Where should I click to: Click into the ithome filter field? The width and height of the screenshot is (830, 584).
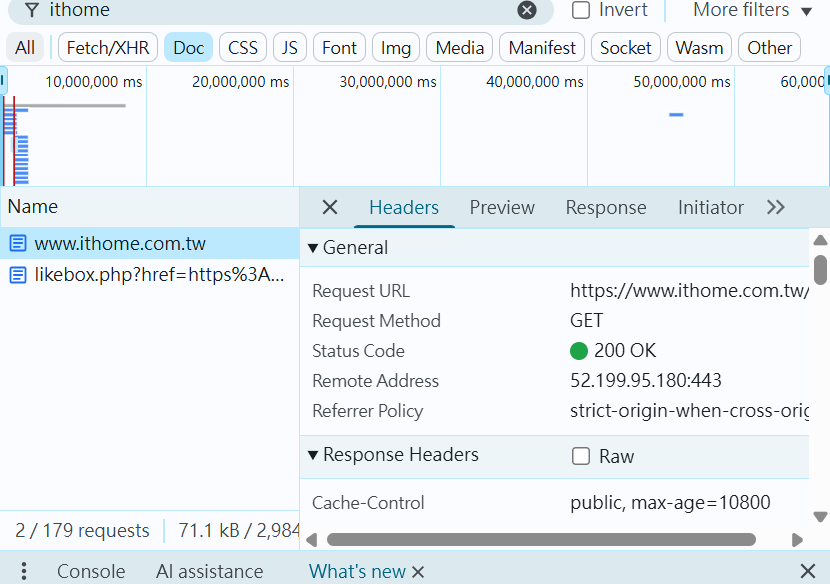[x=281, y=10]
